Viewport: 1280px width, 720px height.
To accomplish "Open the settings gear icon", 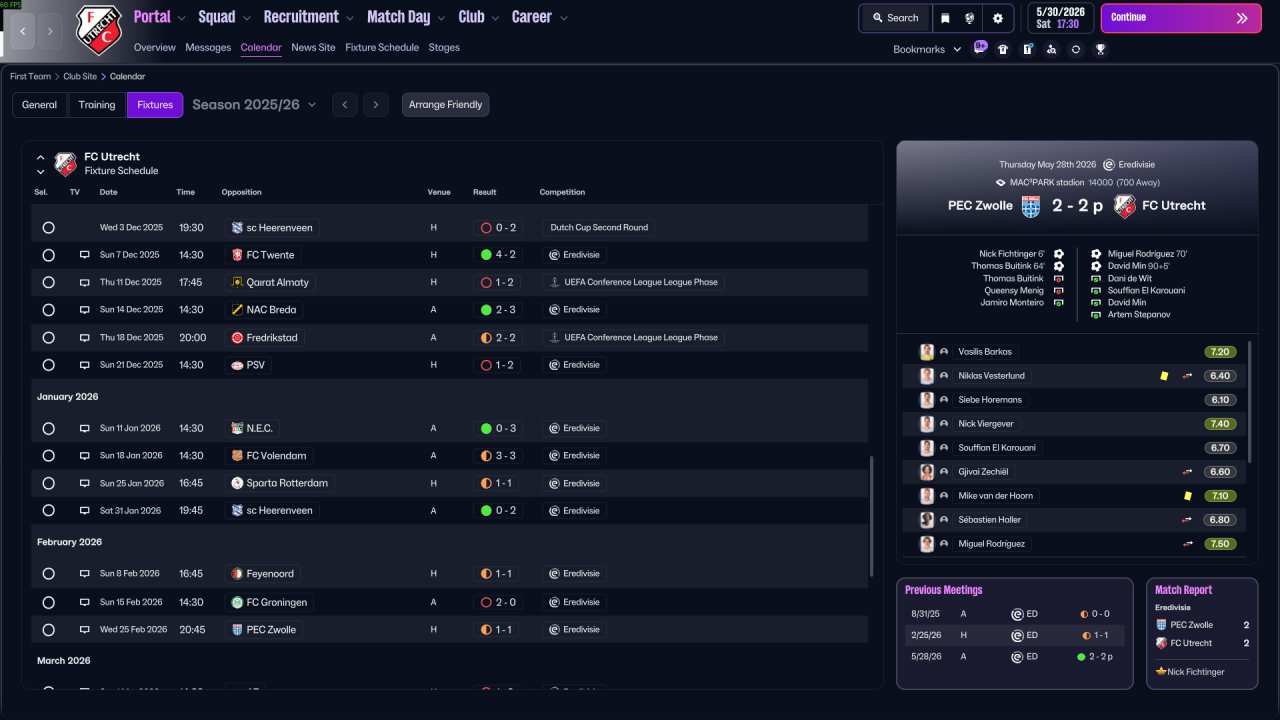I will click(997, 18).
